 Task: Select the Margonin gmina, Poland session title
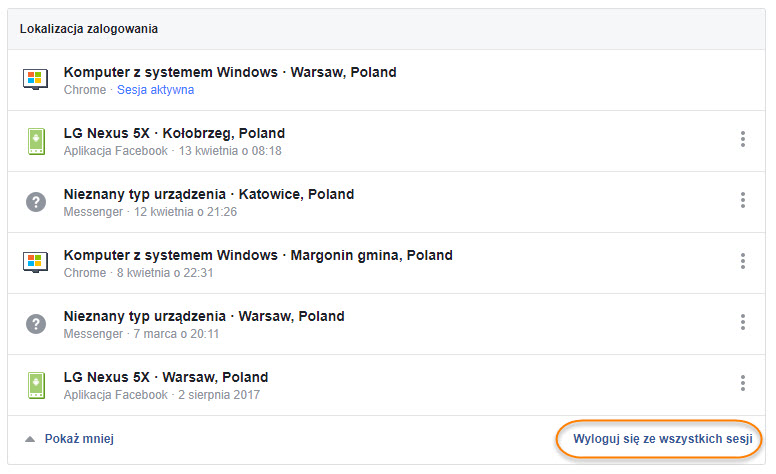371,255
